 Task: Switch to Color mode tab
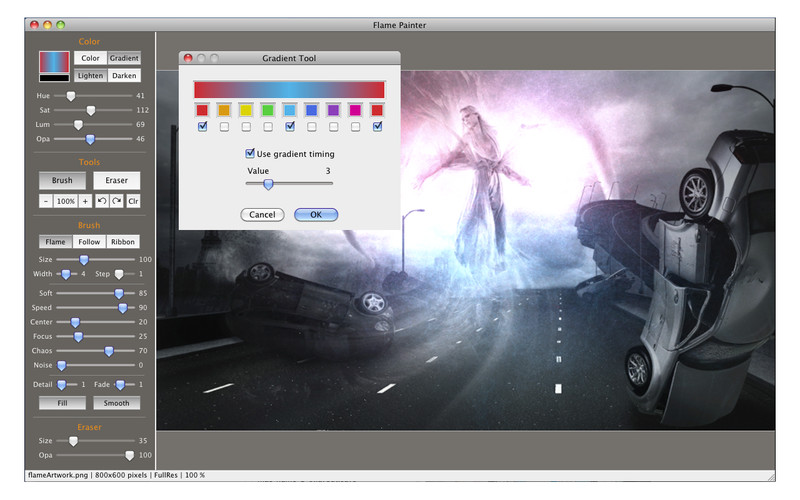point(90,58)
